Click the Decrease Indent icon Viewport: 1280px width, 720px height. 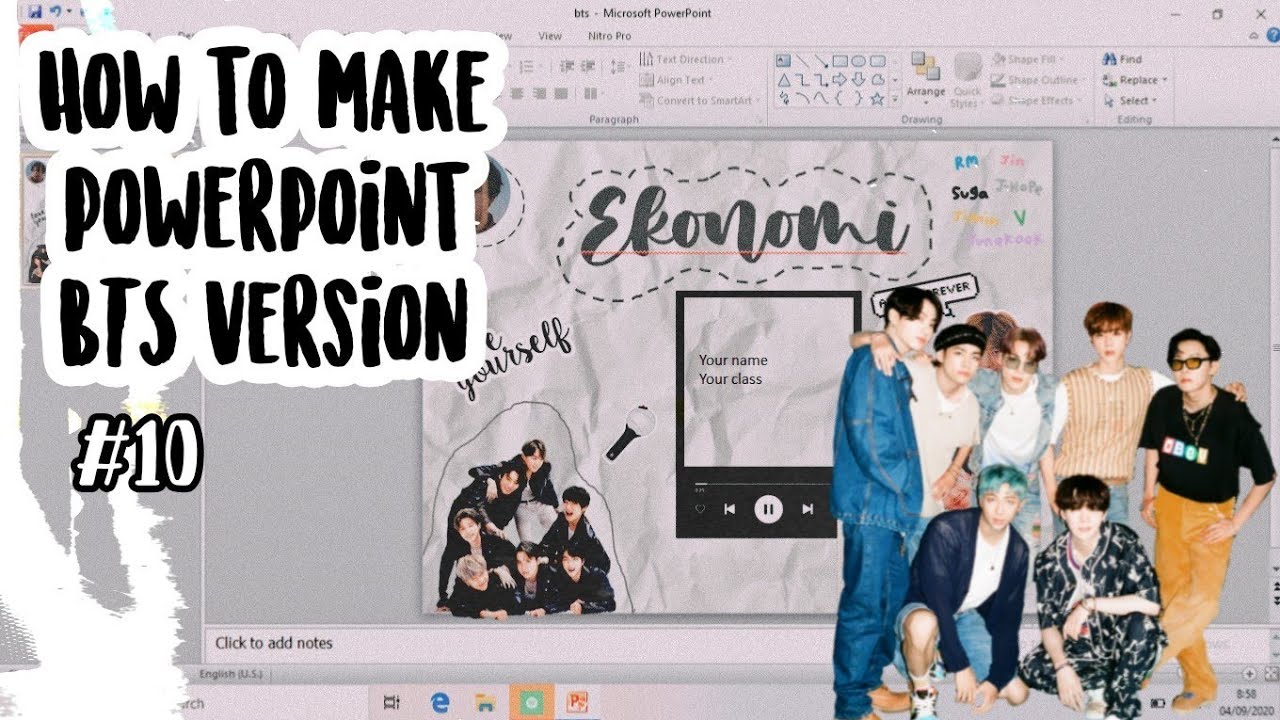pos(567,66)
